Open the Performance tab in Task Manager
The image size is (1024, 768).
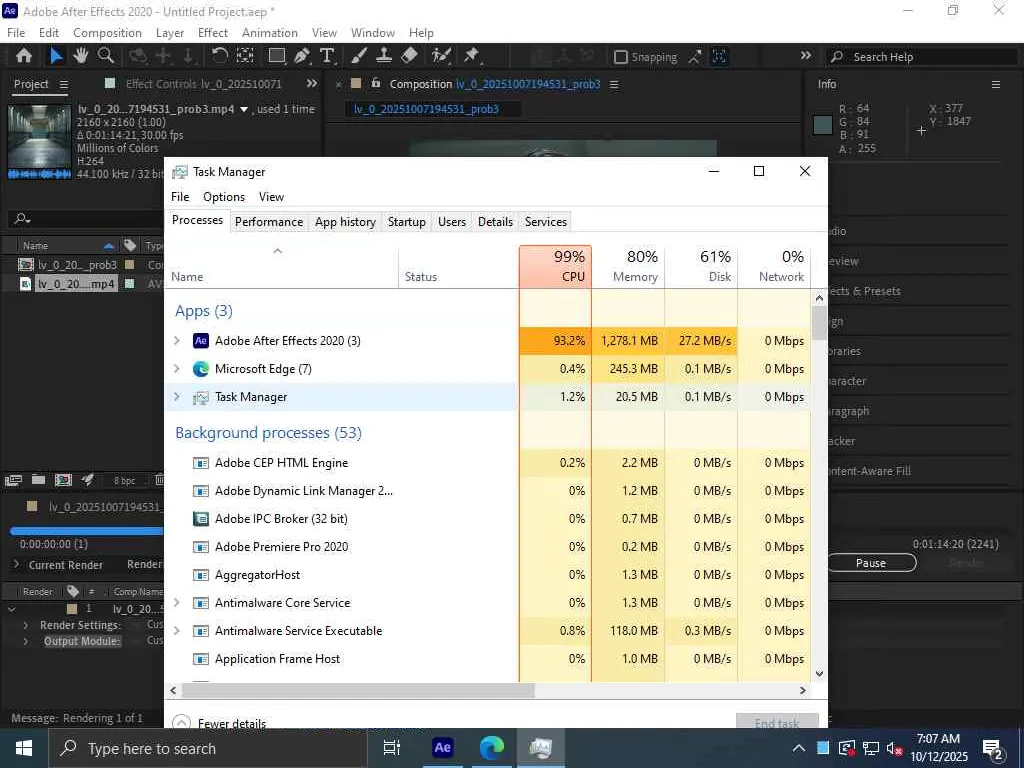point(269,222)
